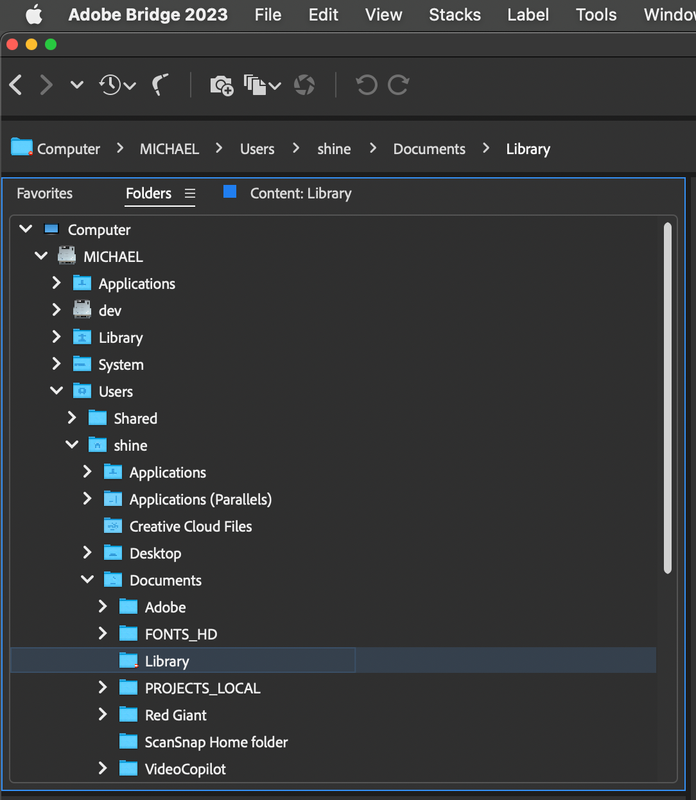Open the Stacks menu
Viewport: 696px width, 800px height.
tap(454, 14)
